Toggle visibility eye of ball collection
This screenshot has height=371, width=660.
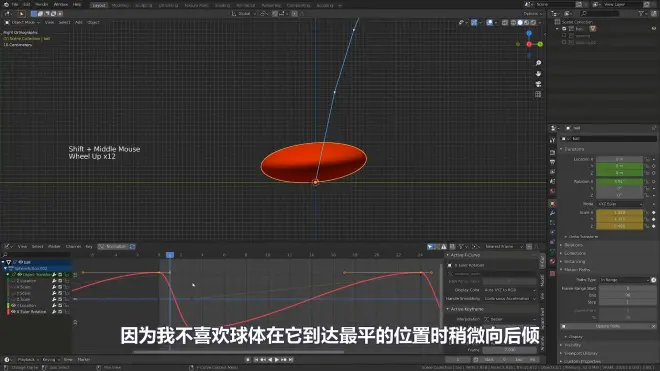pyautogui.click(x=654, y=29)
